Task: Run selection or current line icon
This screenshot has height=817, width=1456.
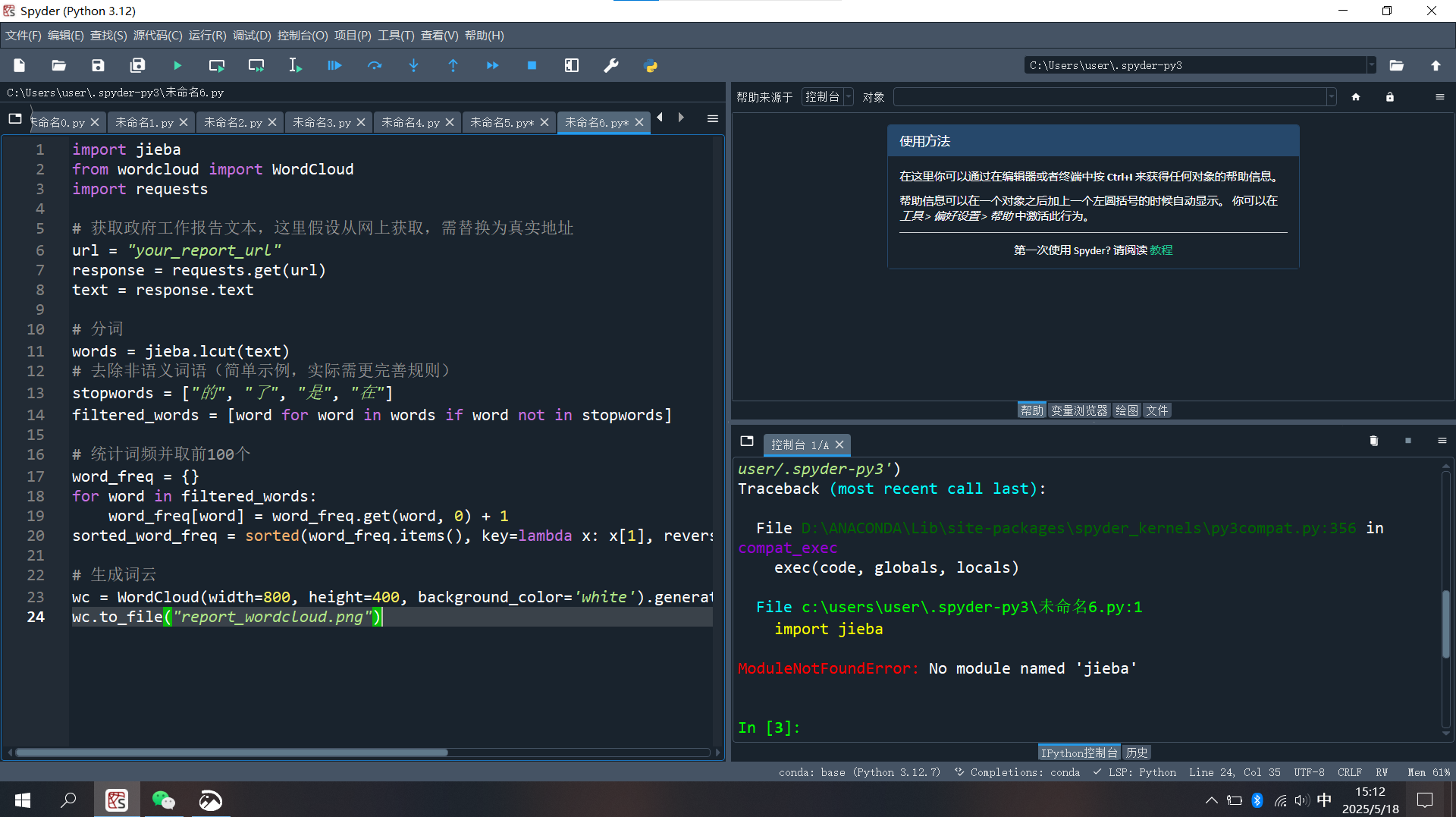Action: (296, 66)
